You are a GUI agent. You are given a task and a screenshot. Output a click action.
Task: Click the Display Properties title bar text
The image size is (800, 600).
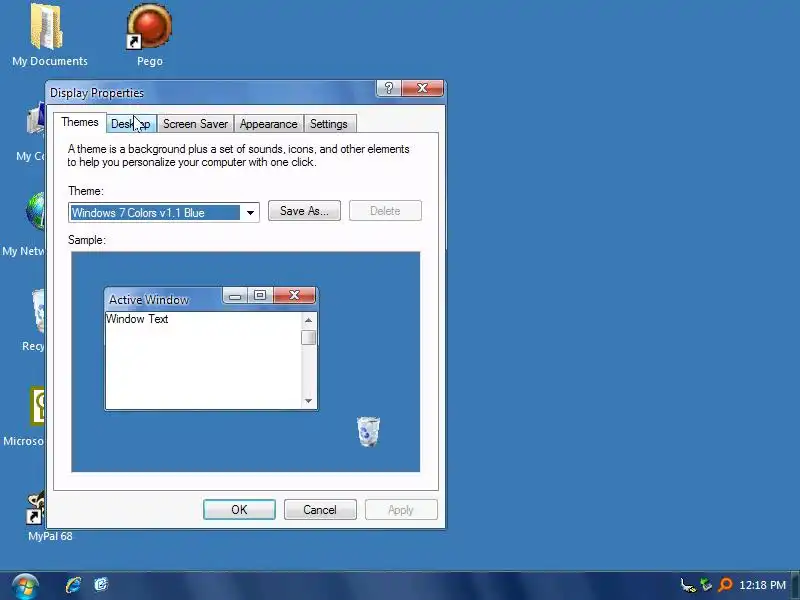[97, 93]
